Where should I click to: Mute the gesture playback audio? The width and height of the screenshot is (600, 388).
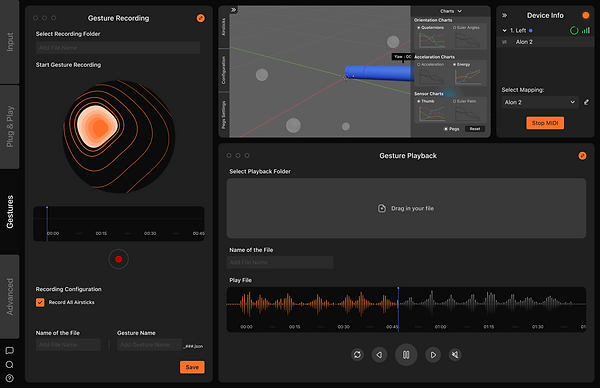pos(455,355)
